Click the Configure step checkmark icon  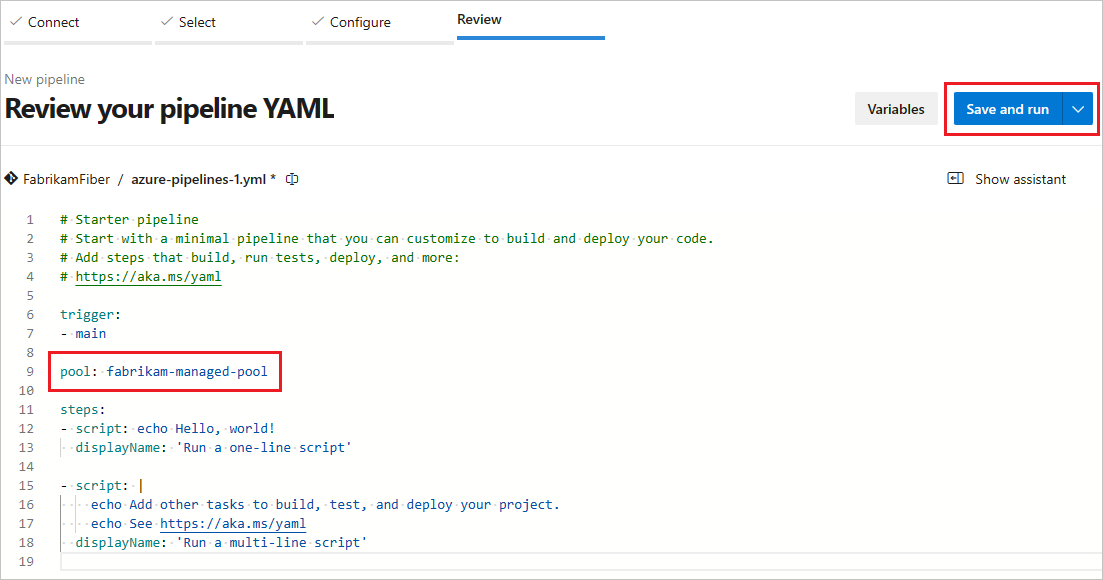[318, 22]
